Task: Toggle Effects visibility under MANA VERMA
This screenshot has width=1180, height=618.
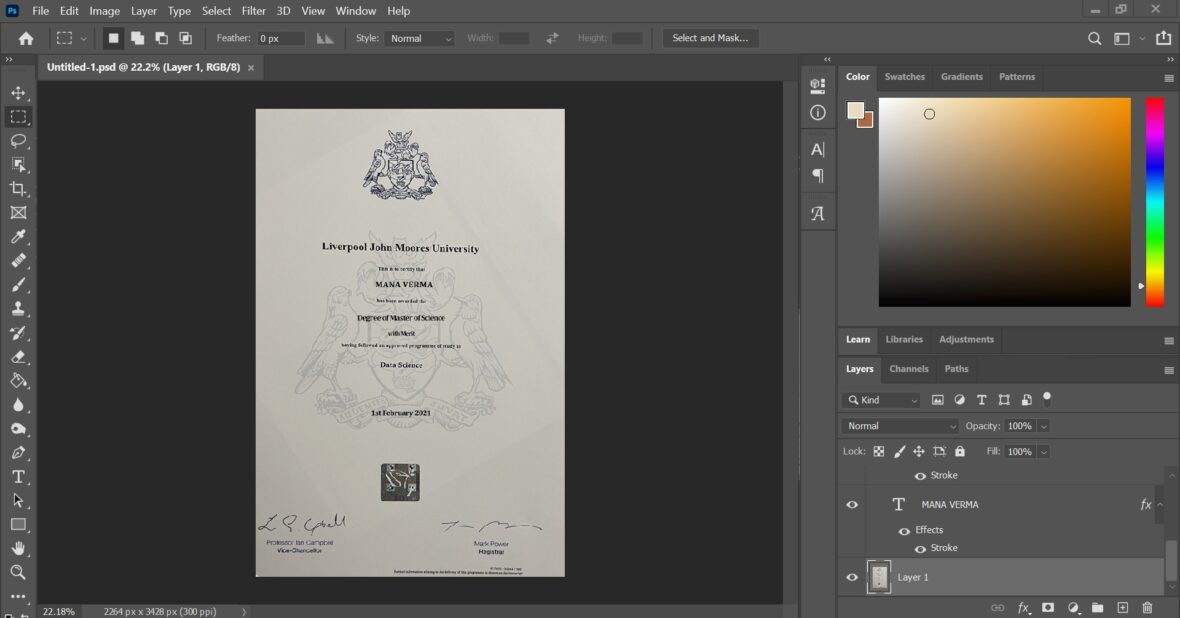Action: click(x=904, y=531)
